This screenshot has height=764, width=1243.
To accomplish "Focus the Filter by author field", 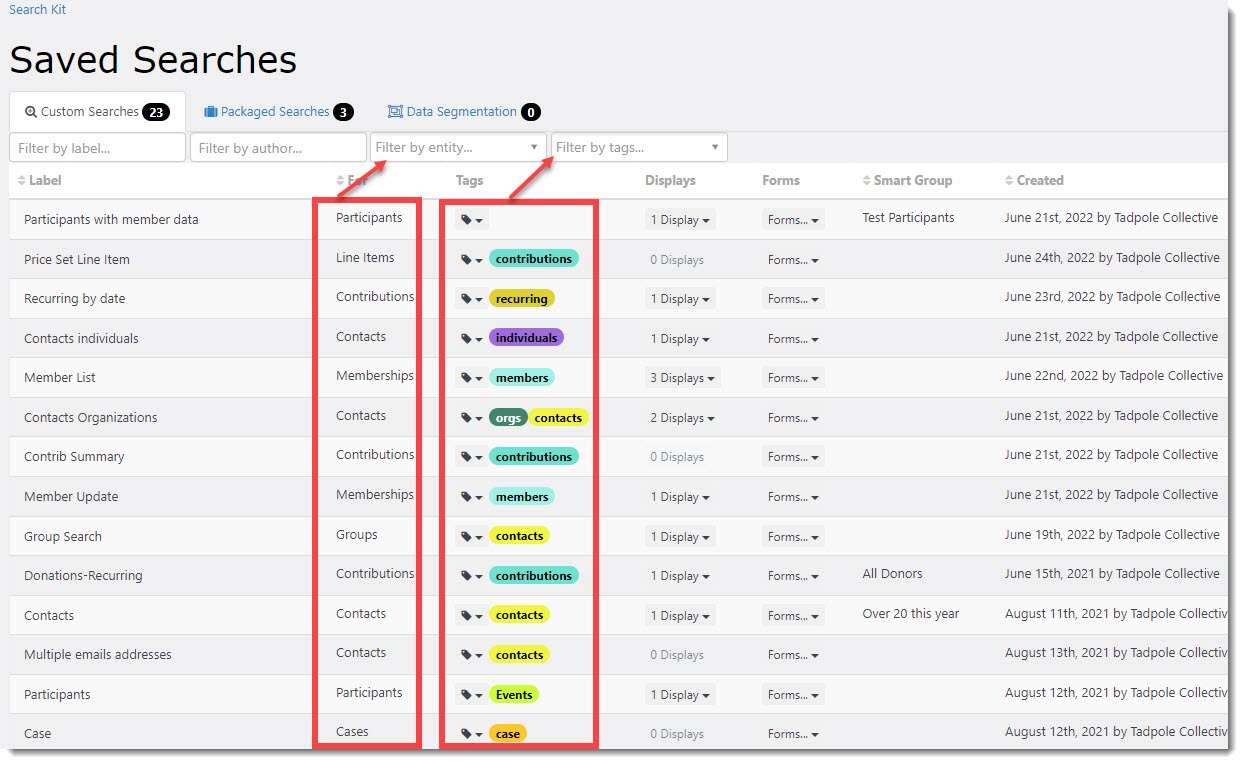I will click(x=278, y=147).
